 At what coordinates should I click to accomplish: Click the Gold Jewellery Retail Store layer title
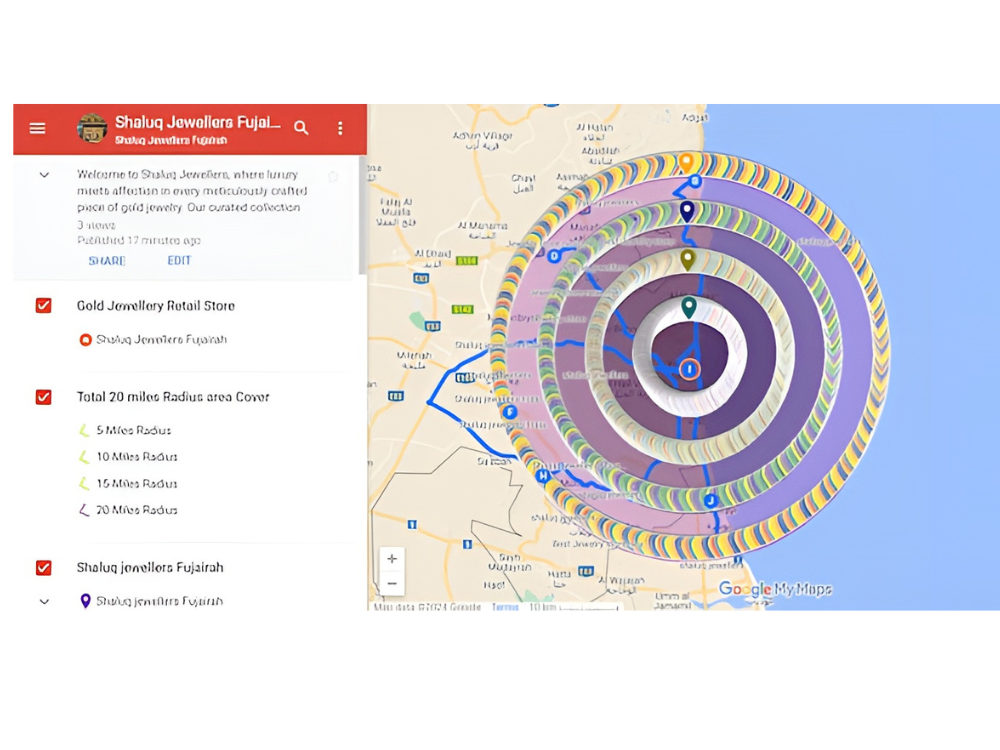(156, 305)
